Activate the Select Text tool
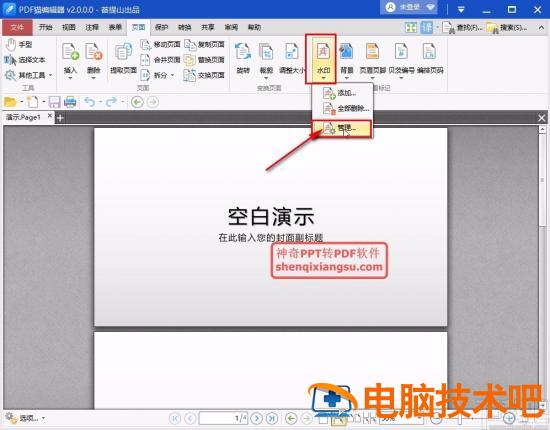 [25, 60]
